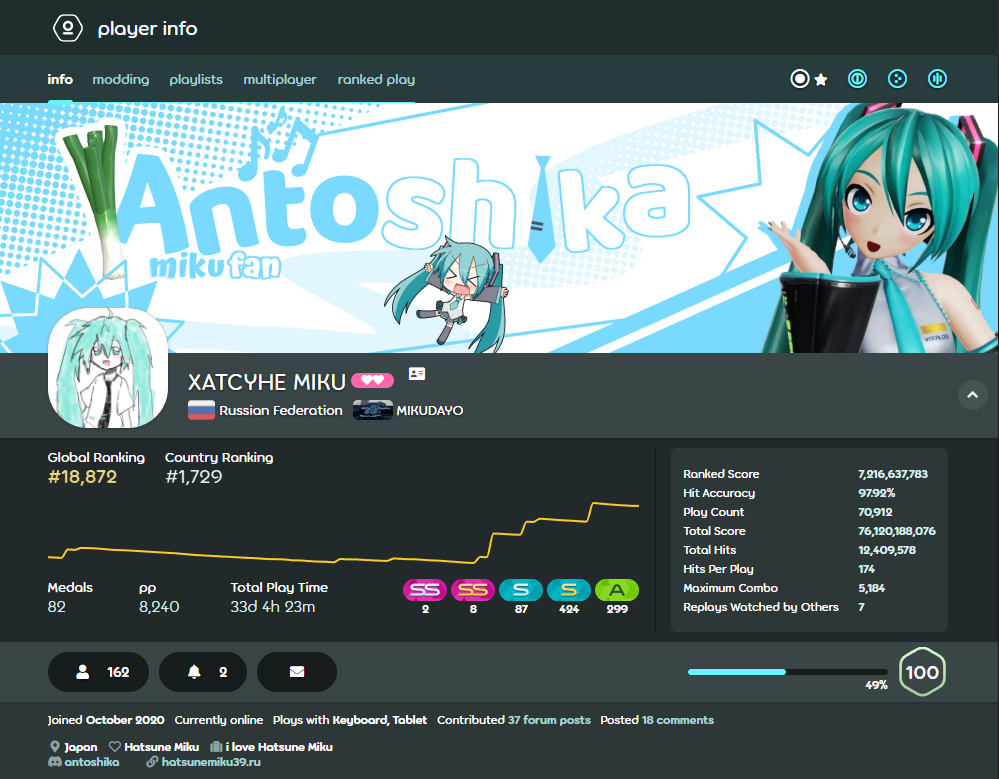Click the Antoshika profile cover banner

point(500,227)
